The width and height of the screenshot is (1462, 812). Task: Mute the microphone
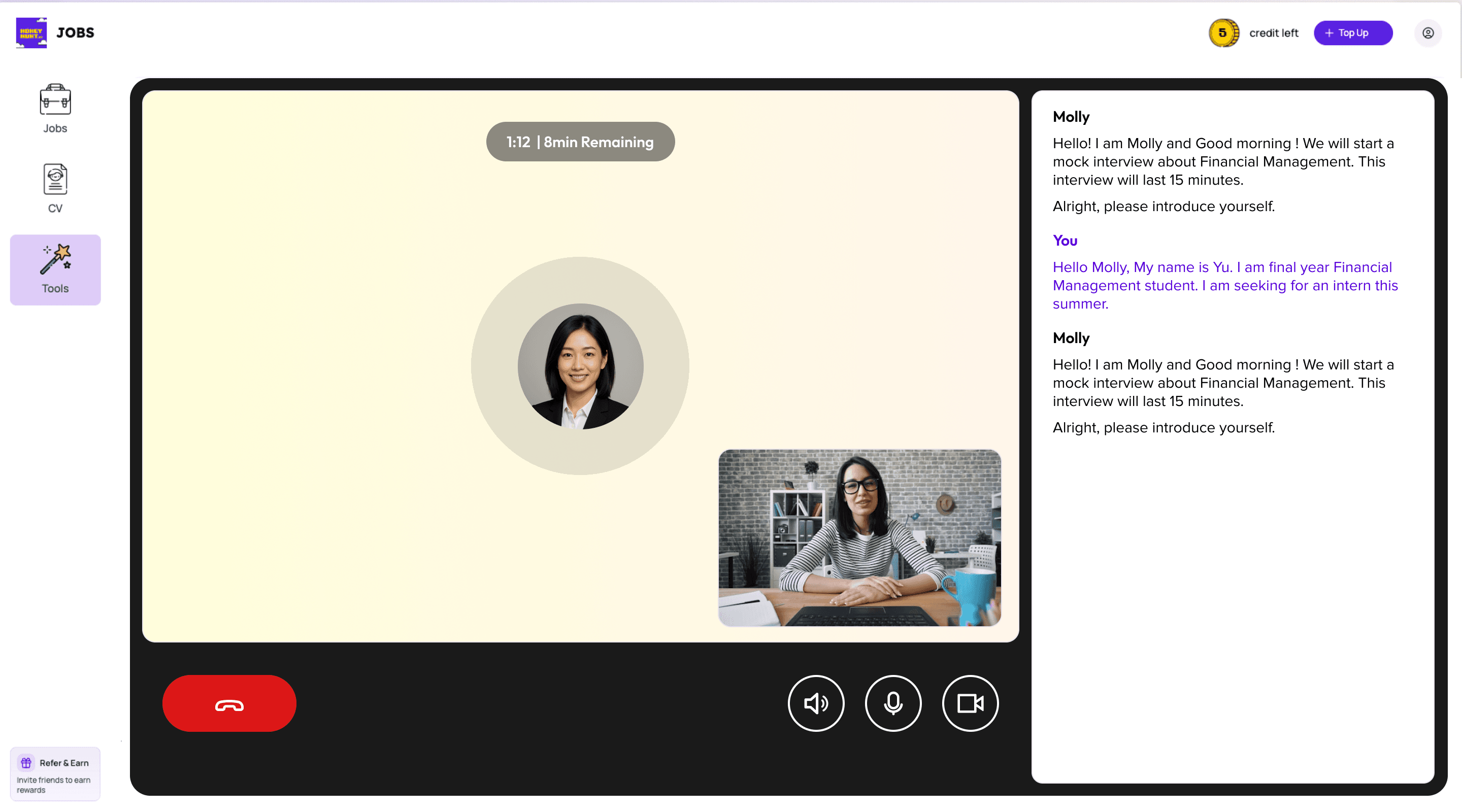point(893,703)
